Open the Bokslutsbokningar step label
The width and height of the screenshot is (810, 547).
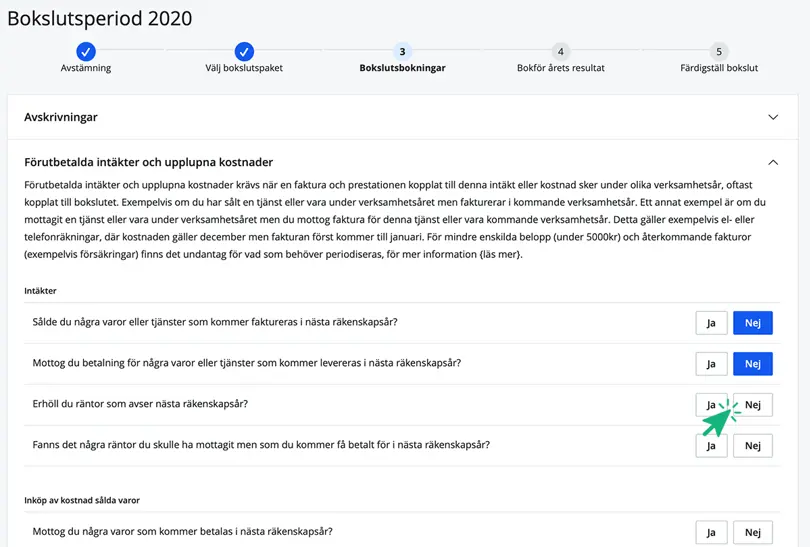click(x=402, y=68)
